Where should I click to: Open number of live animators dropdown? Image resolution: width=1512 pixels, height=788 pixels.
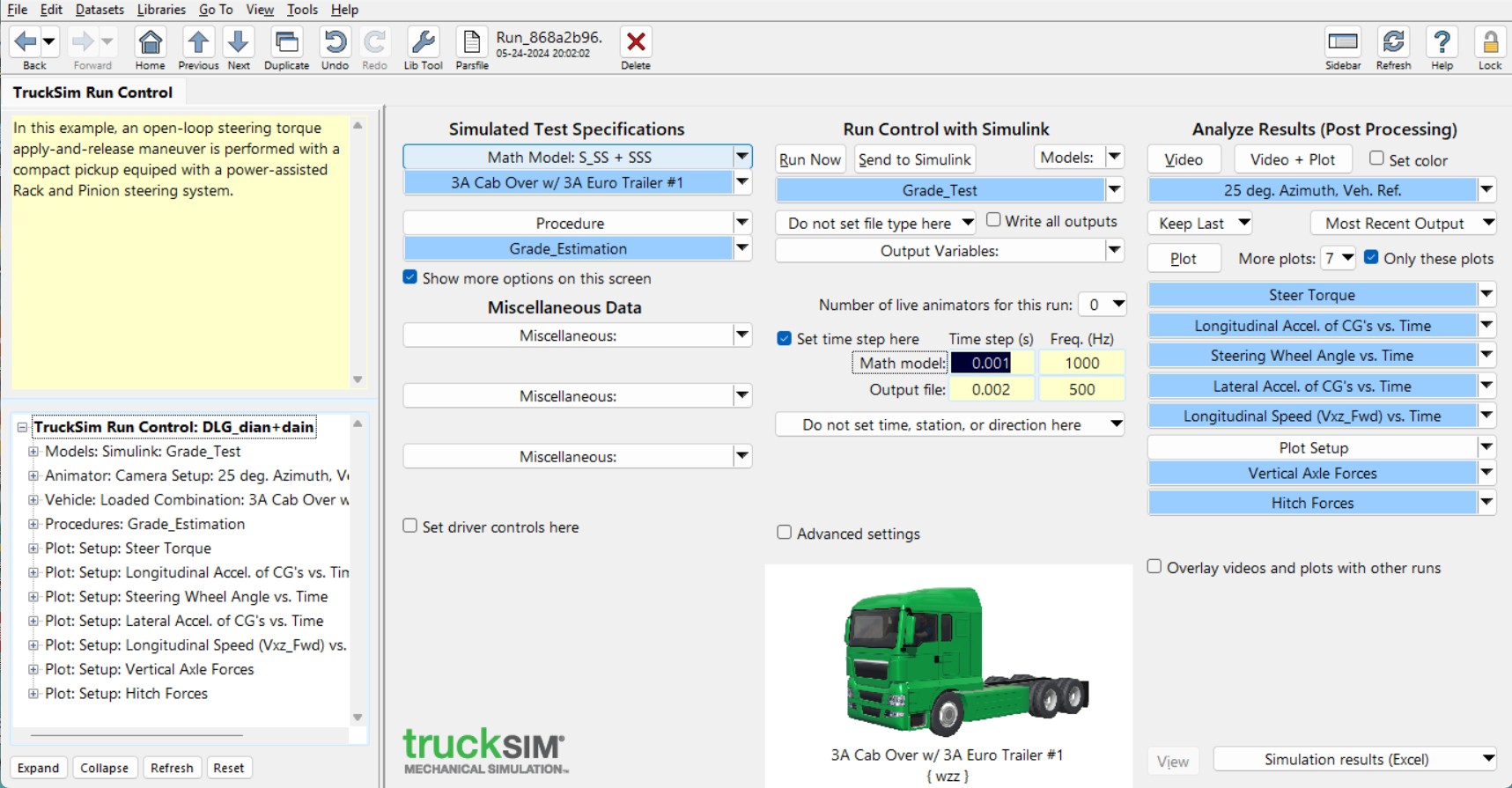tap(1103, 305)
